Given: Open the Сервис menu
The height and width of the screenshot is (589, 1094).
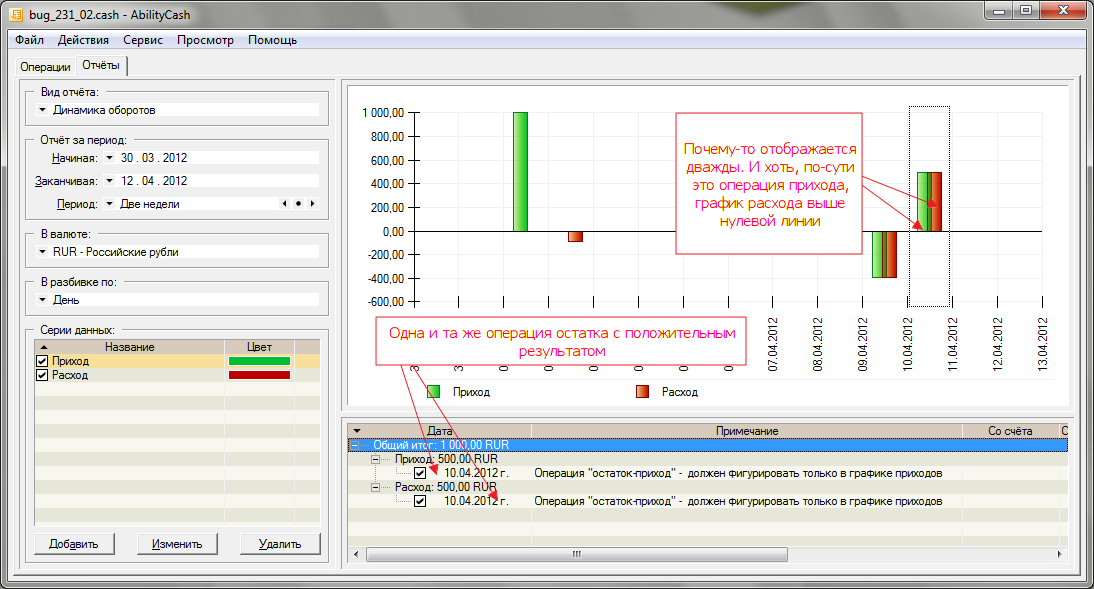Looking at the screenshot, I should coord(143,40).
